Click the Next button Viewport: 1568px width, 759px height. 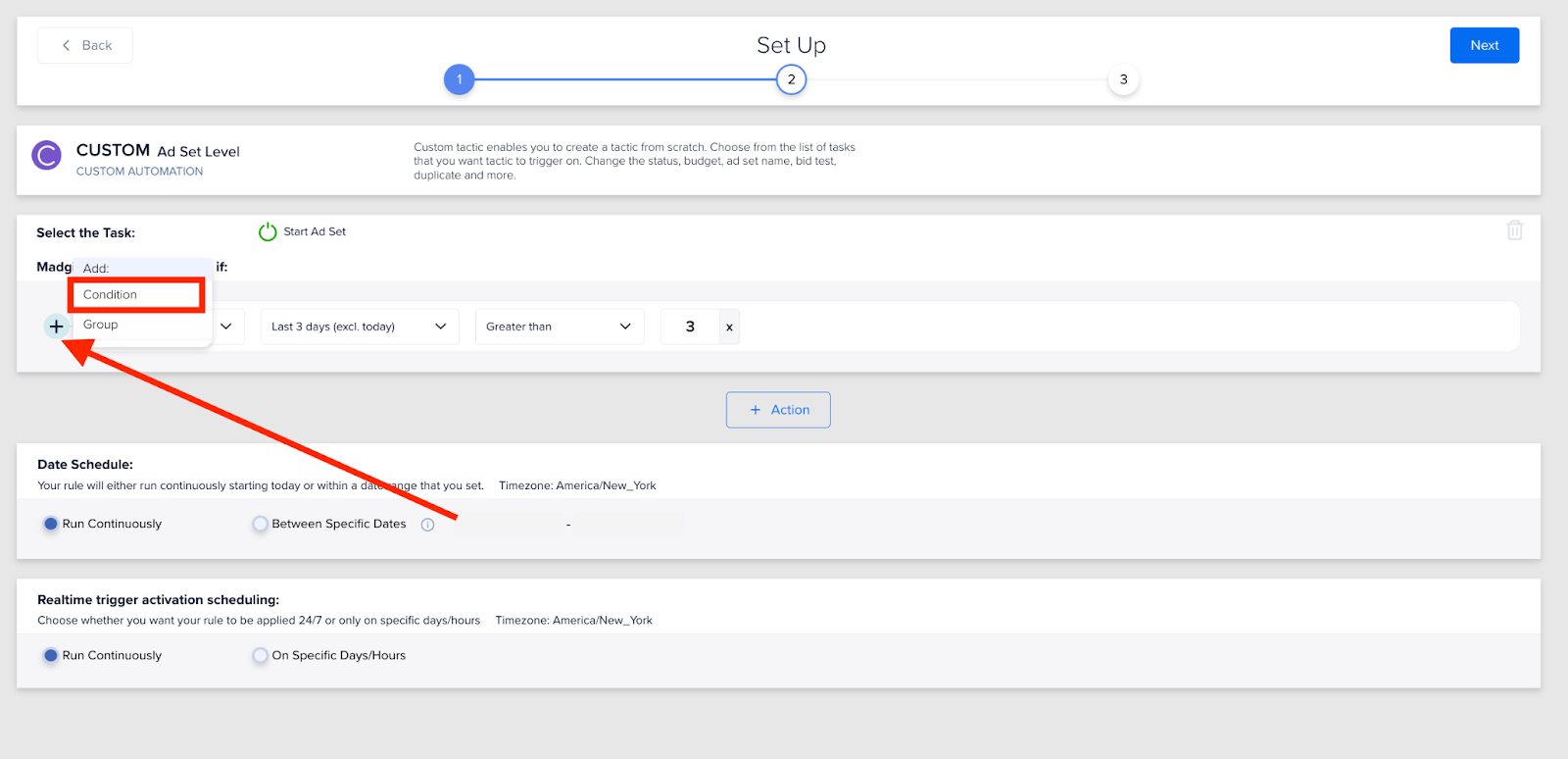tap(1484, 45)
